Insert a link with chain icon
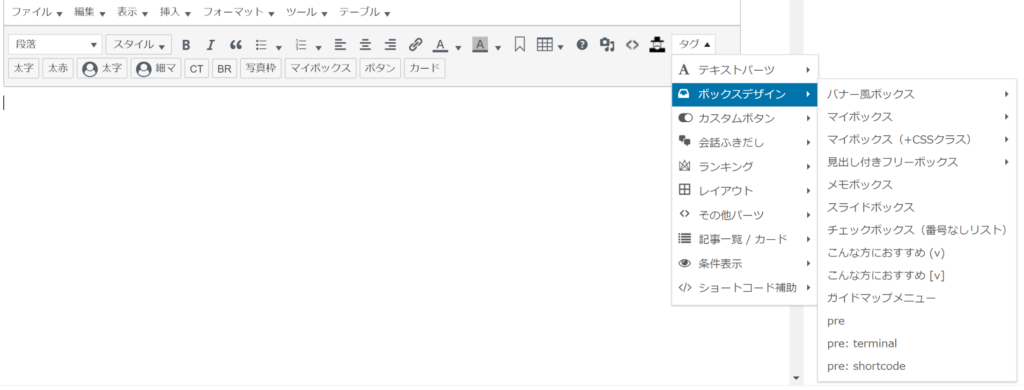This screenshot has width=1024, height=390. tap(415, 45)
